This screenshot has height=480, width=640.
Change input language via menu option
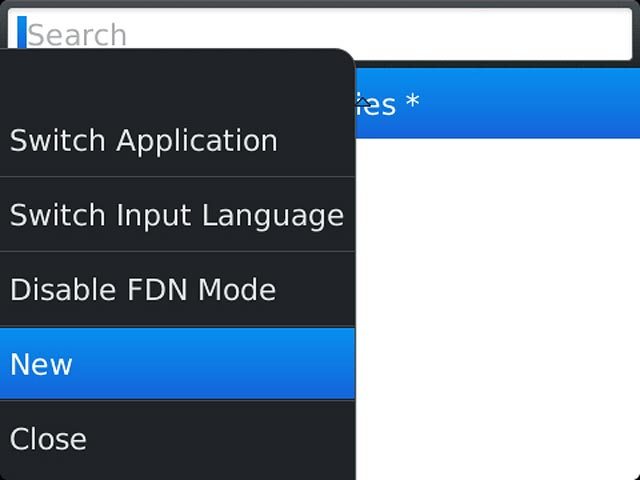tap(177, 215)
